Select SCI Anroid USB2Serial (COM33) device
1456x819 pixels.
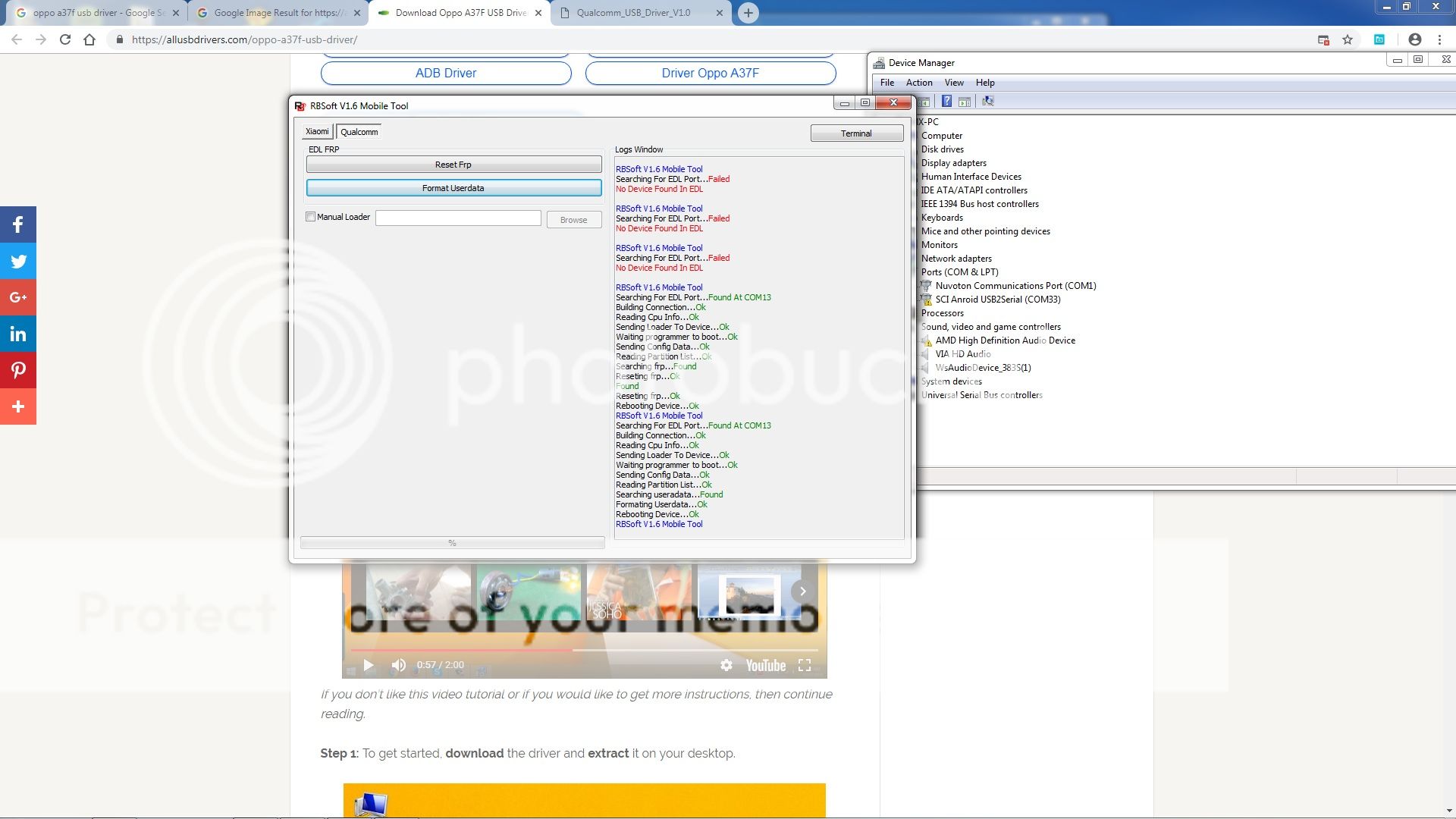pos(997,300)
